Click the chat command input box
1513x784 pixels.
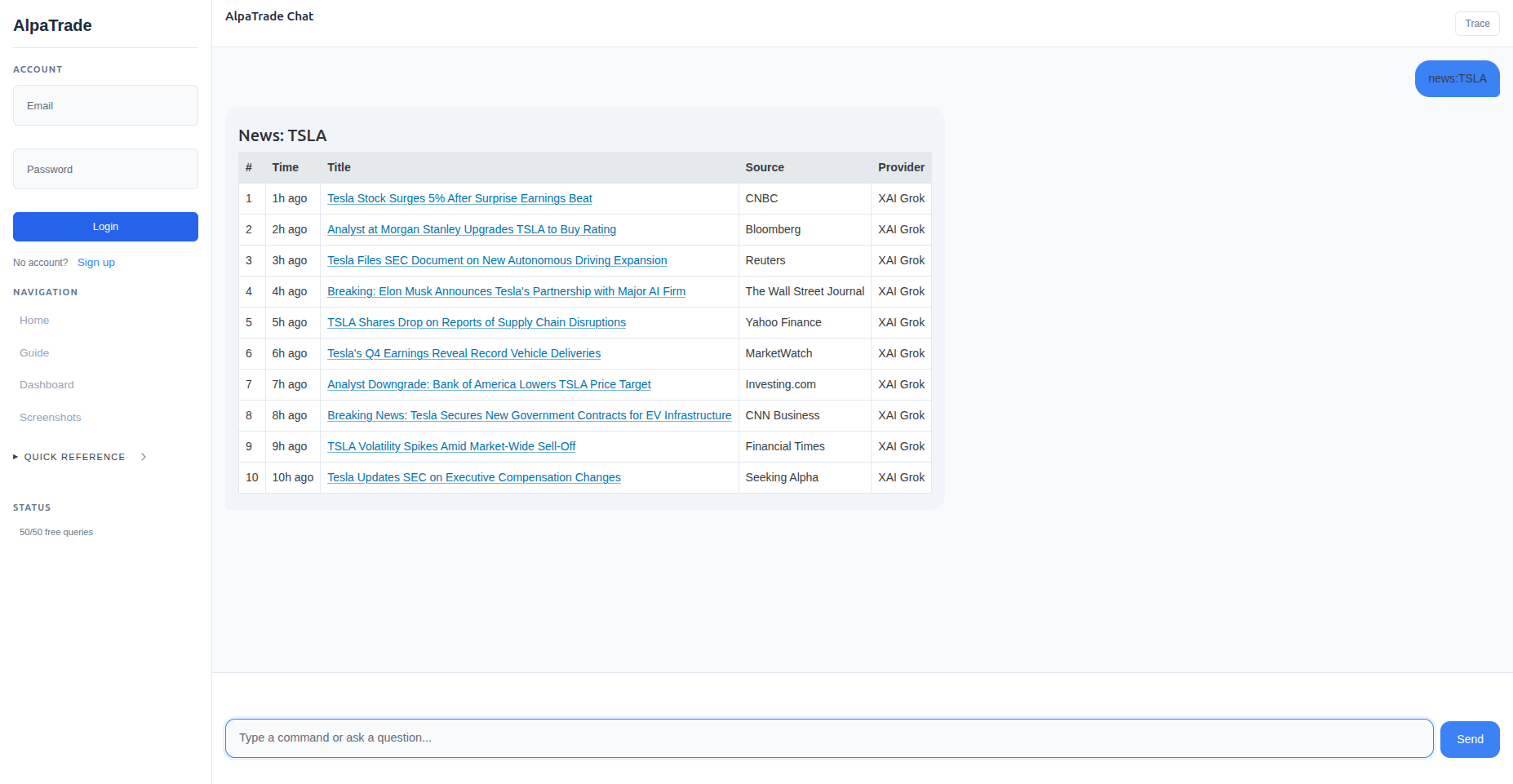pos(829,738)
